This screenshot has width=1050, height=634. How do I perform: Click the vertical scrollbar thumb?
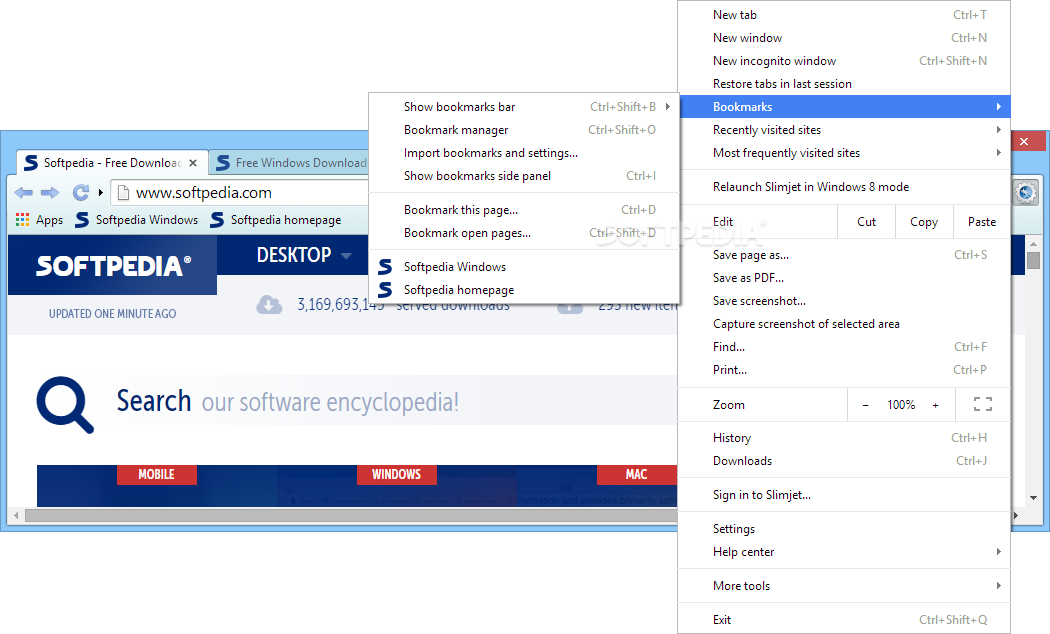pos(1033,260)
